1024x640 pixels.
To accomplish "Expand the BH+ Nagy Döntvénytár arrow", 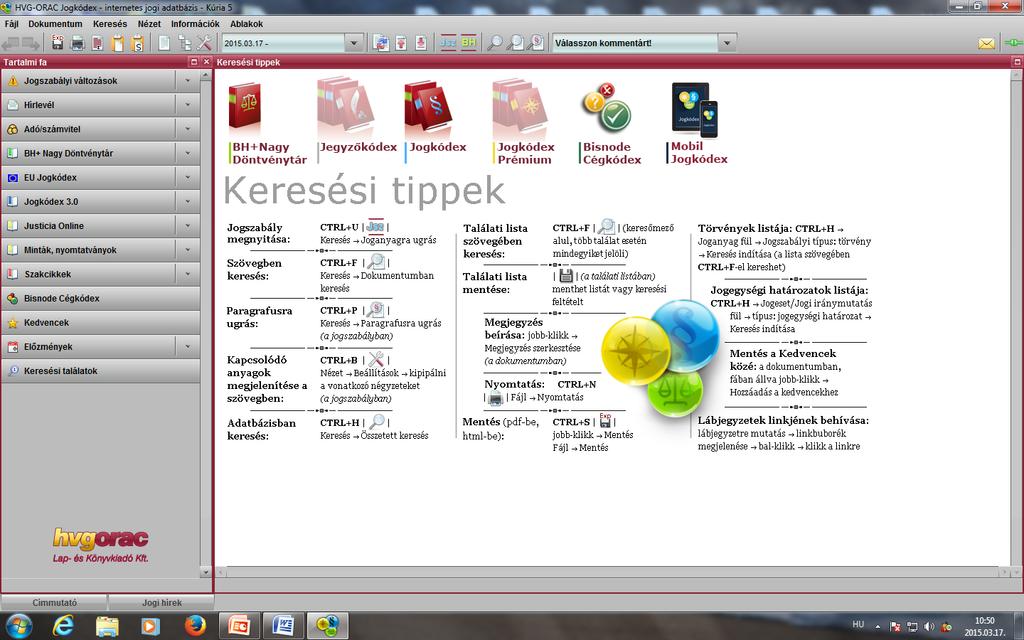I will click(188, 153).
